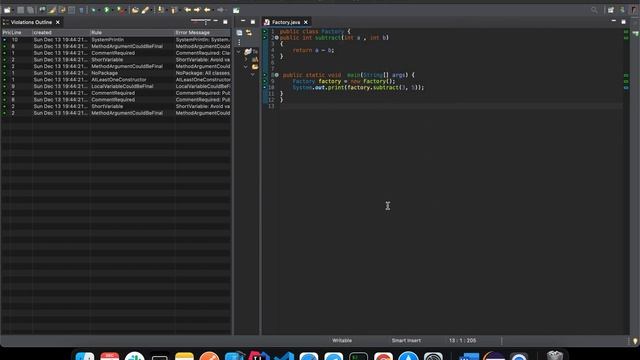Click the pencil icon in the toolbar

point(145,10)
